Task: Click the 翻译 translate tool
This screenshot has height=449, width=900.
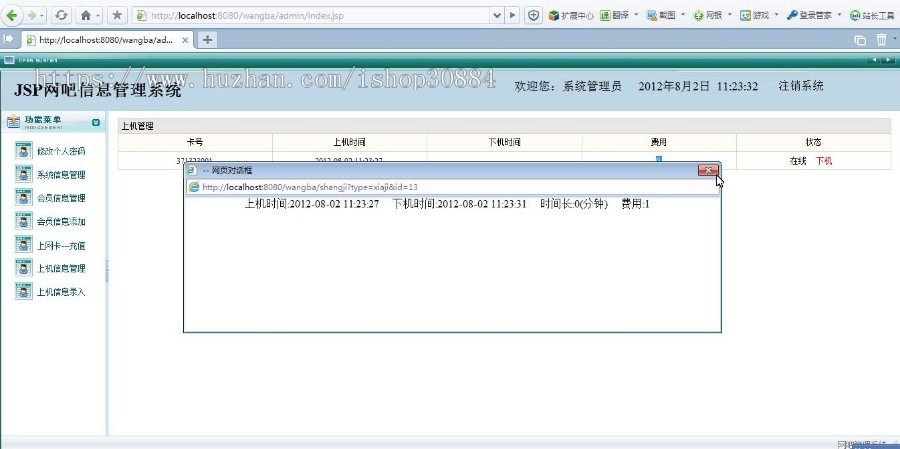Action: pos(615,16)
